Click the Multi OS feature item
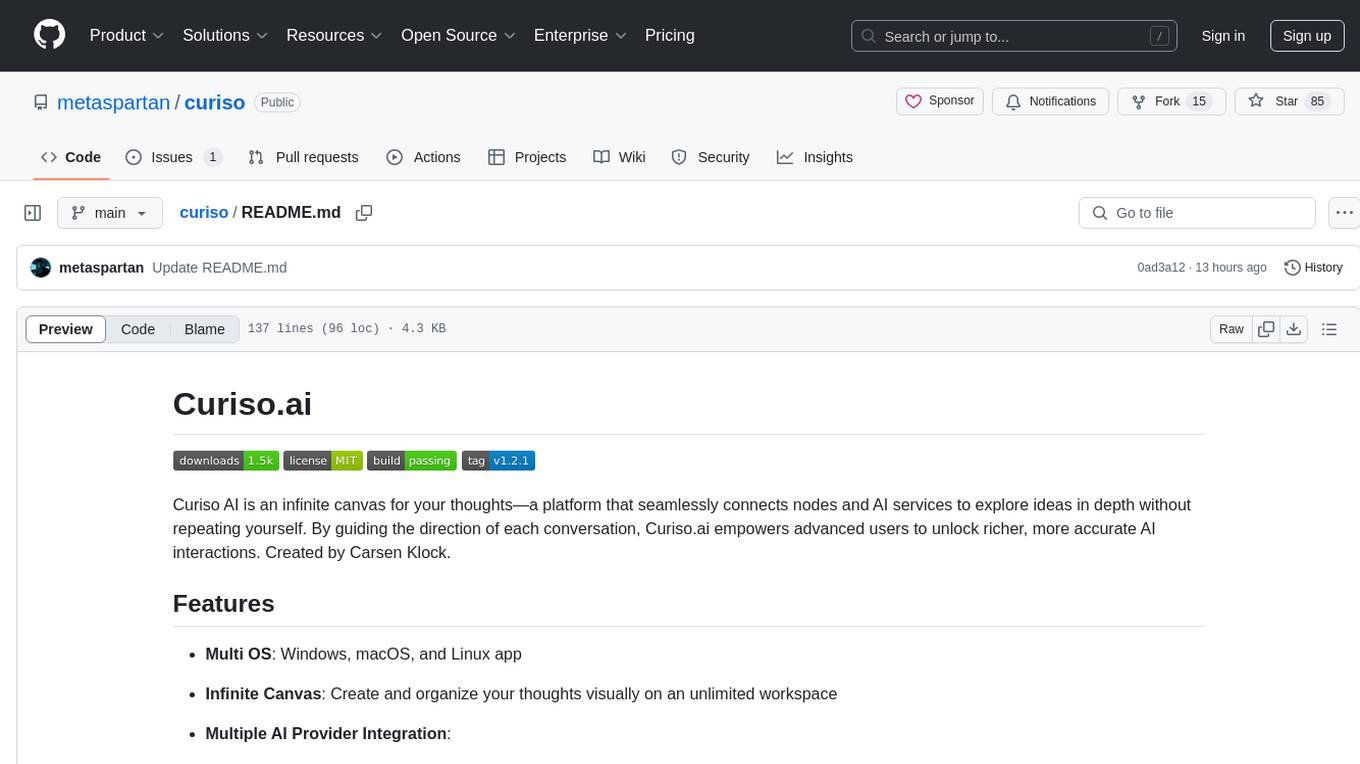This screenshot has height=764, width=1360. (x=364, y=654)
